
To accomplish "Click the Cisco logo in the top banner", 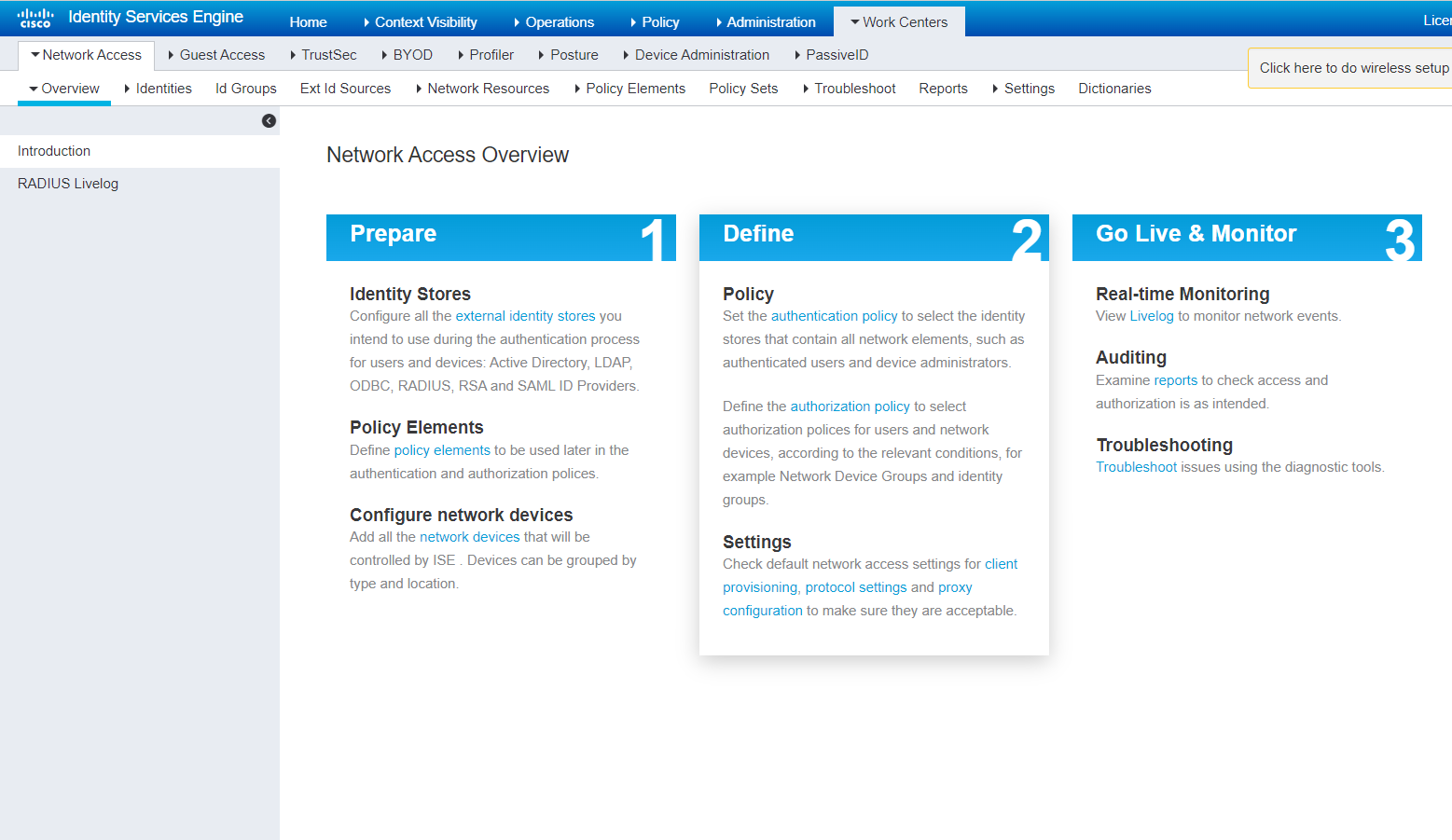I will (x=35, y=17).
